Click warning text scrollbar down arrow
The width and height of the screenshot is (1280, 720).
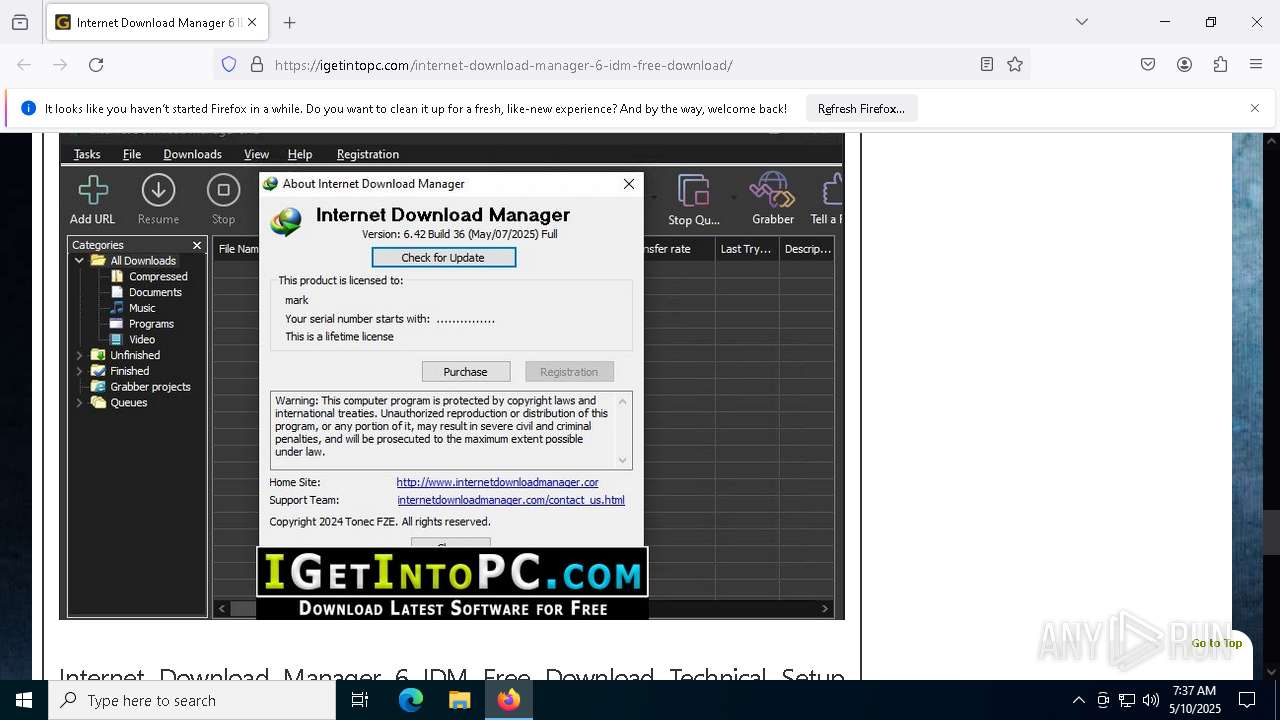click(623, 460)
